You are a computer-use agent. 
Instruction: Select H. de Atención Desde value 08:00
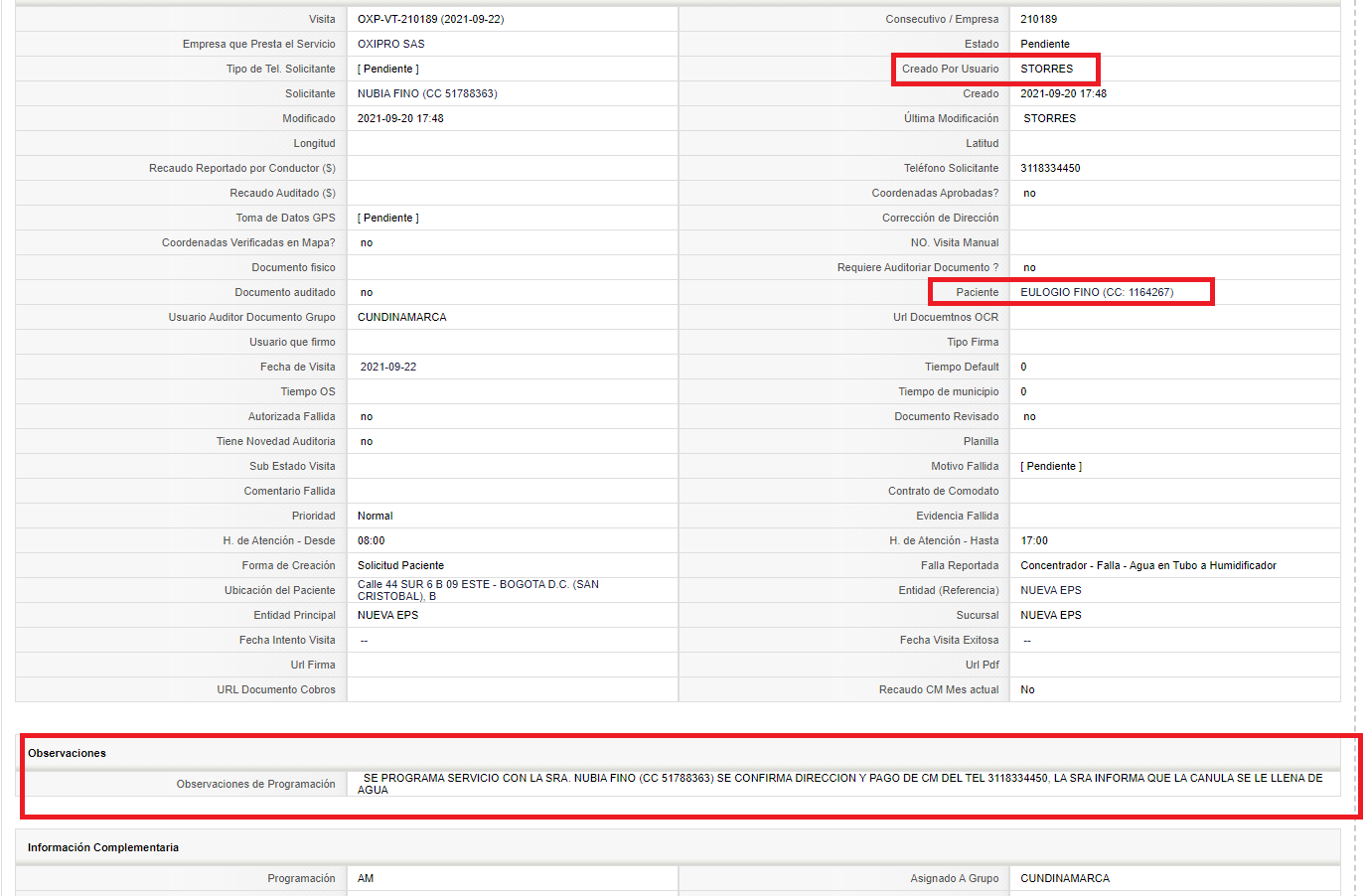[371, 540]
